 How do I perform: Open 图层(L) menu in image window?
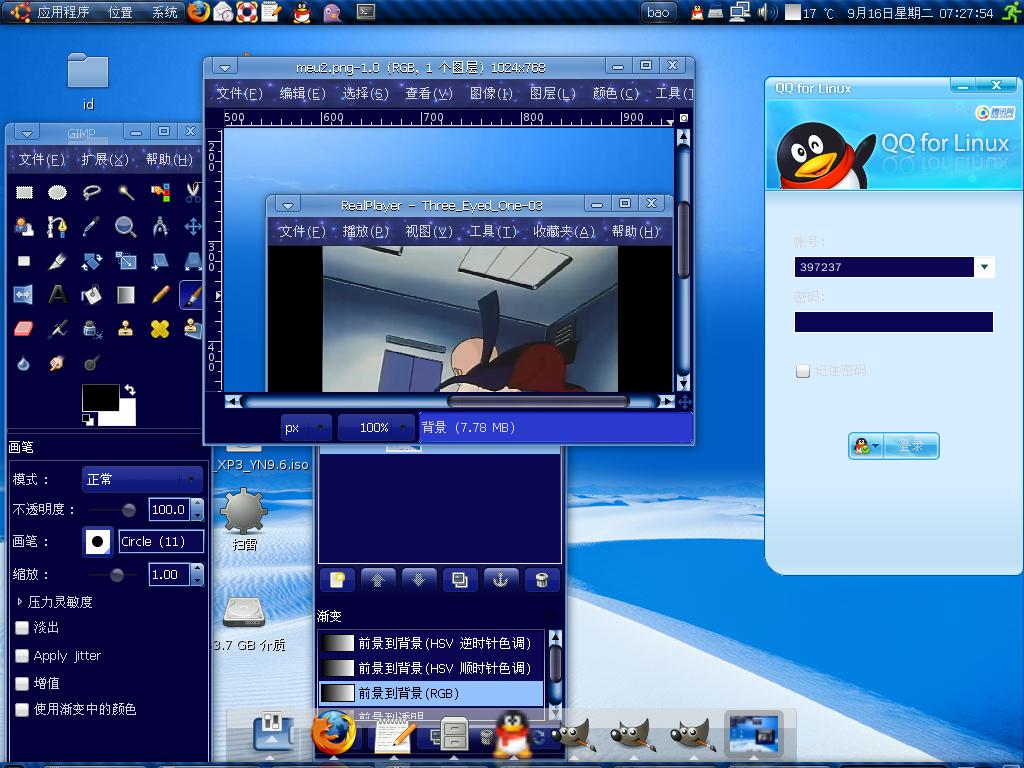(552, 93)
